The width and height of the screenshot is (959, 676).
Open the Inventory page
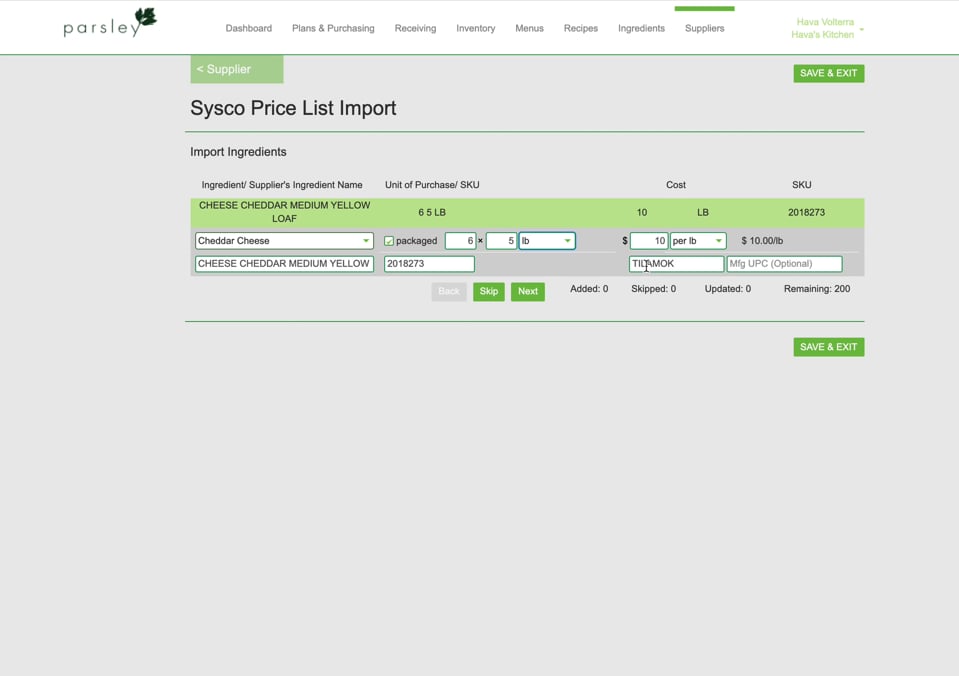[475, 28]
